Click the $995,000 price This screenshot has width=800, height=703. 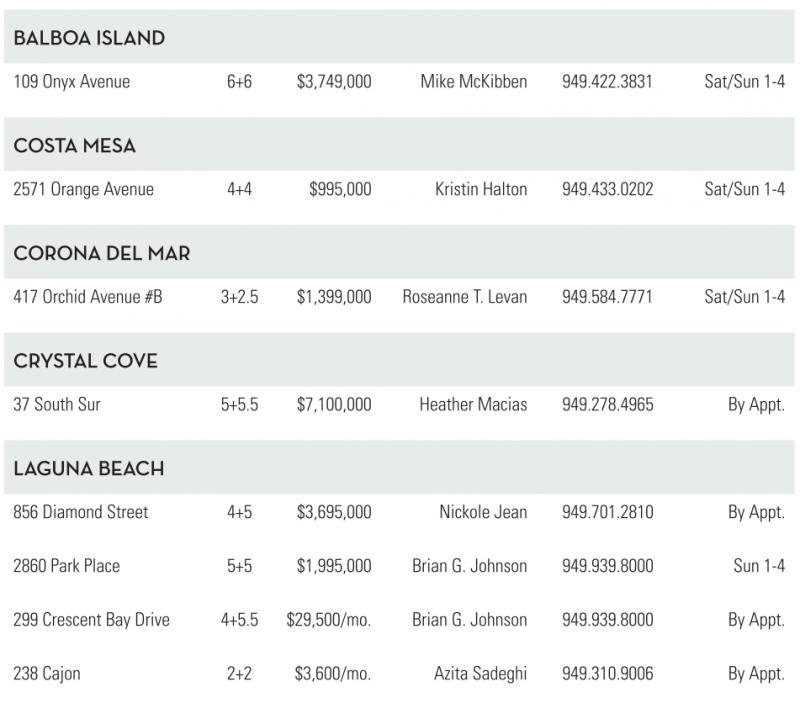340,189
